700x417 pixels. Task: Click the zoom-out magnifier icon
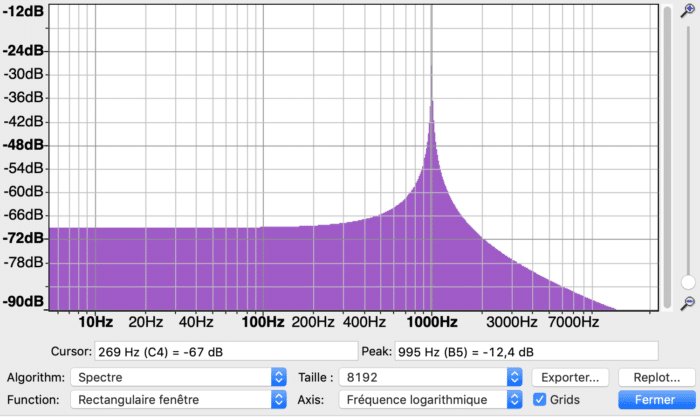click(x=688, y=303)
